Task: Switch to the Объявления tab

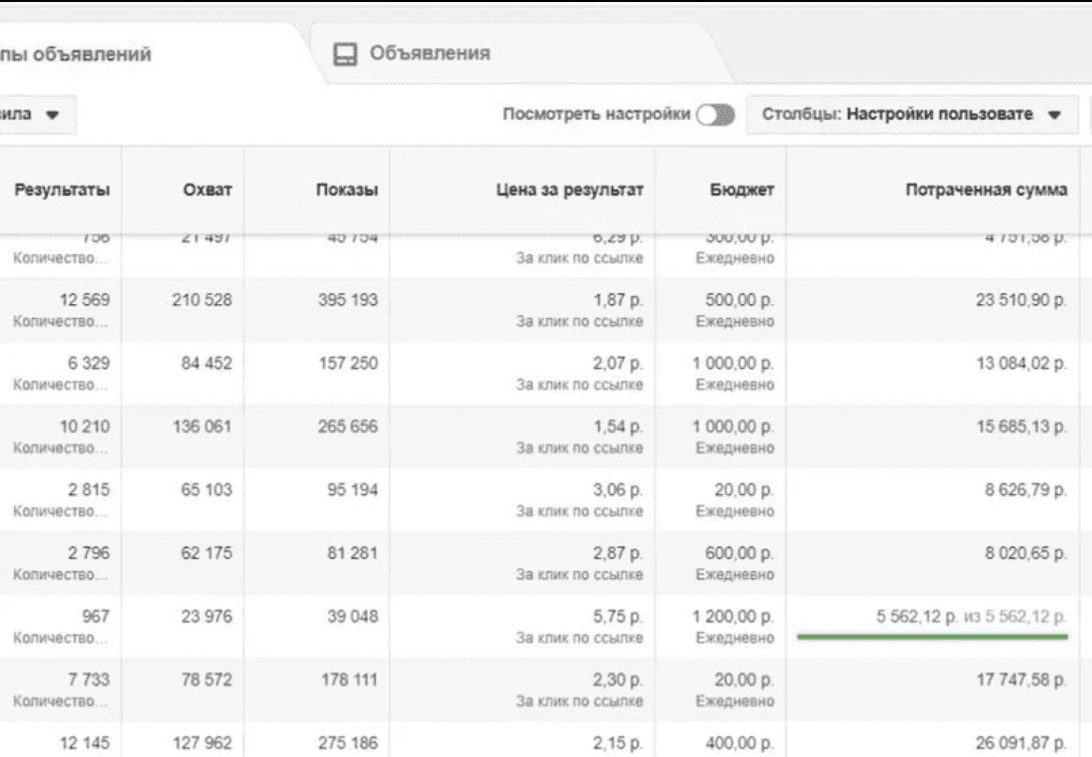Action: [x=429, y=54]
